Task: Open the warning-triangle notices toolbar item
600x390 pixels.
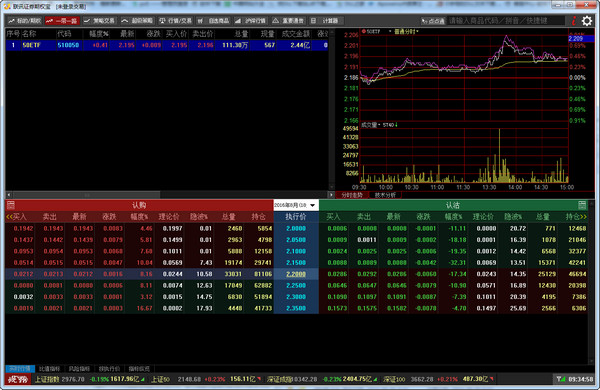Action: click(x=288, y=21)
